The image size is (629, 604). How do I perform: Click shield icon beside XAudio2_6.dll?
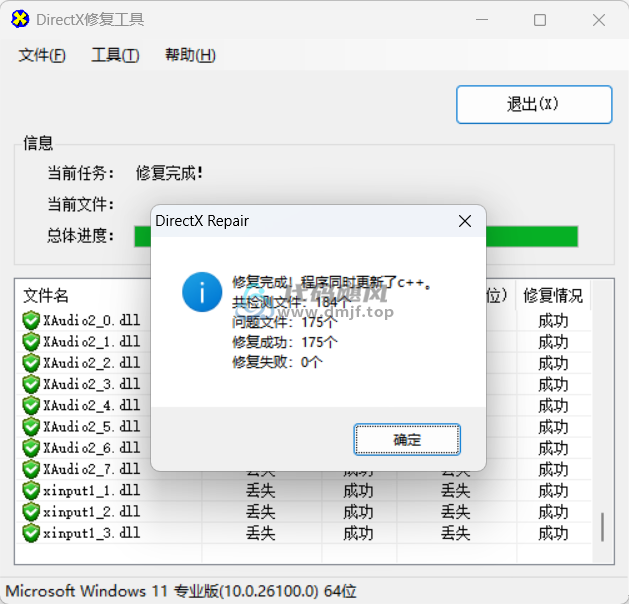coord(31,448)
